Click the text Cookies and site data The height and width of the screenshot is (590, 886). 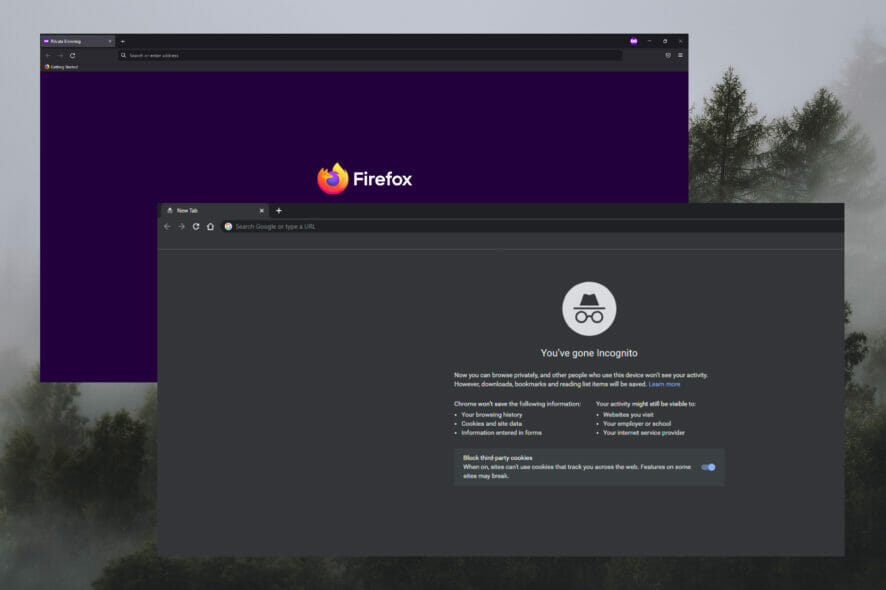(492, 424)
